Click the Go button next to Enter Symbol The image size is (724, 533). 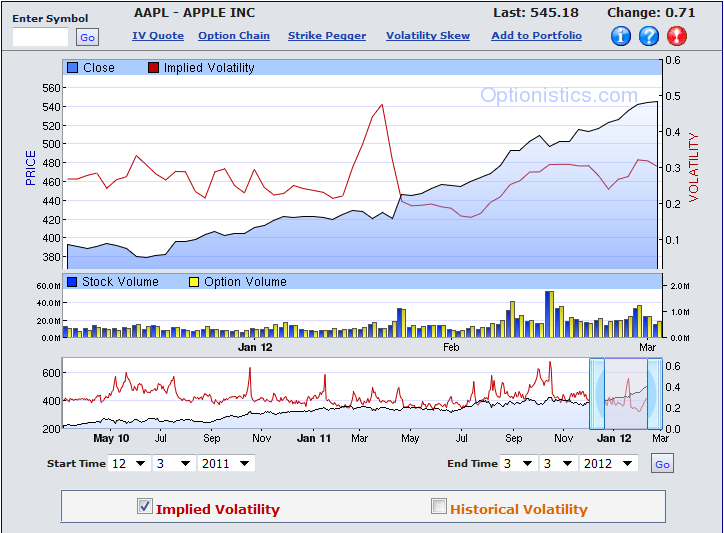click(x=87, y=37)
